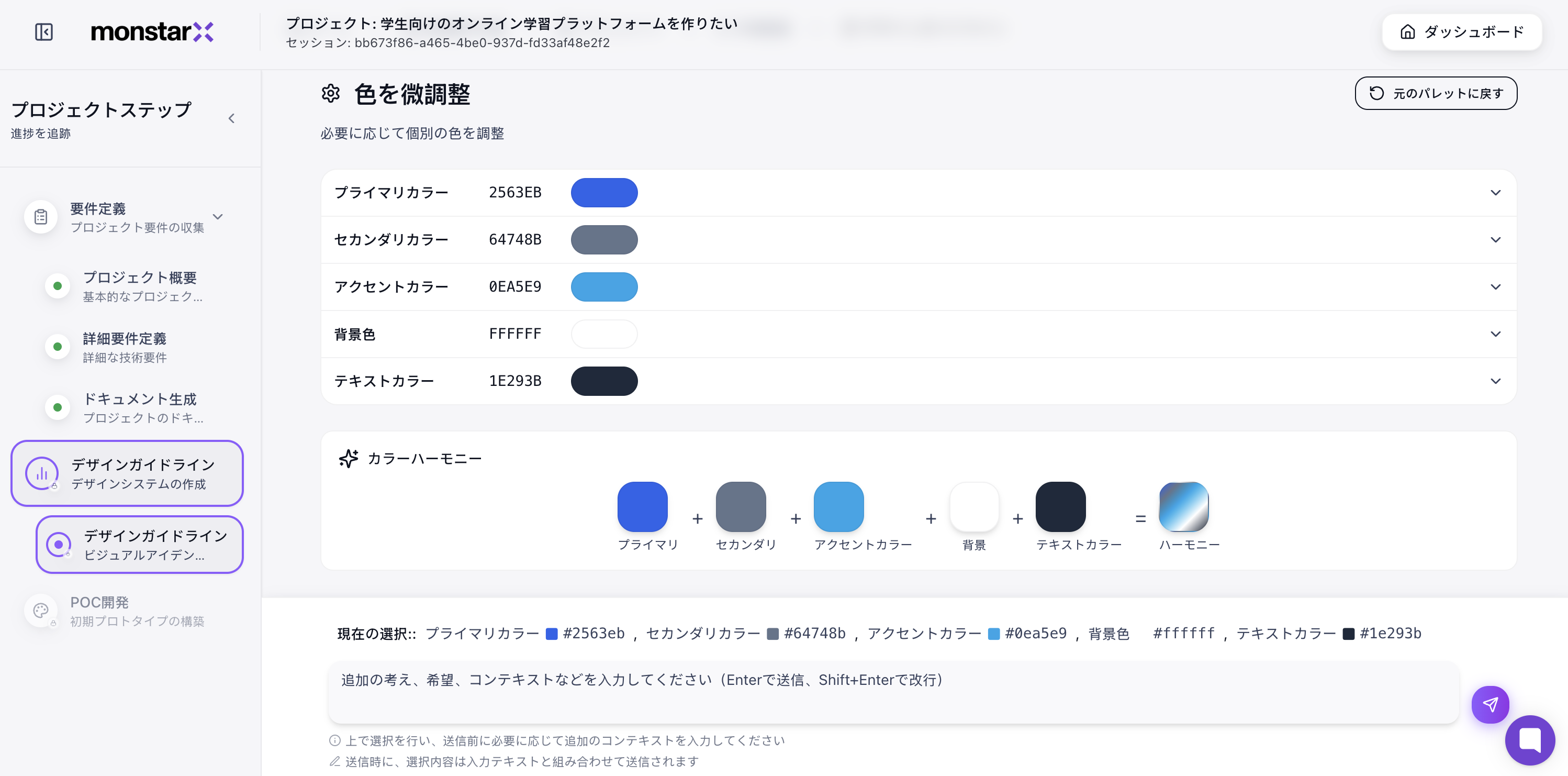Click the green dot next to プロジェクト概要
Image resolution: width=1568 pixels, height=776 pixels.
pos(57,286)
